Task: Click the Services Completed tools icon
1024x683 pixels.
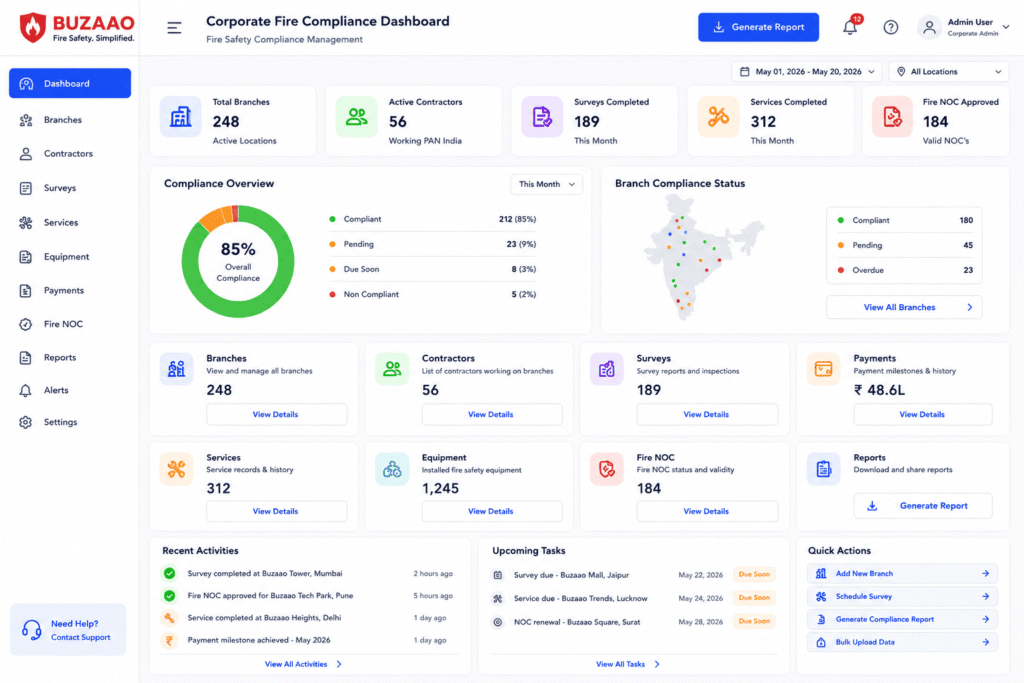Action: [718, 117]
